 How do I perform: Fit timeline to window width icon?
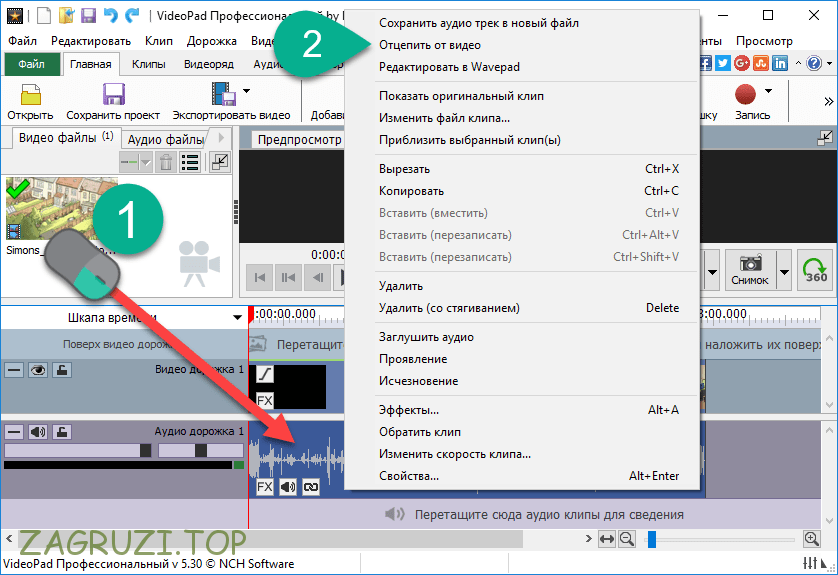click(x=607, y=539)
